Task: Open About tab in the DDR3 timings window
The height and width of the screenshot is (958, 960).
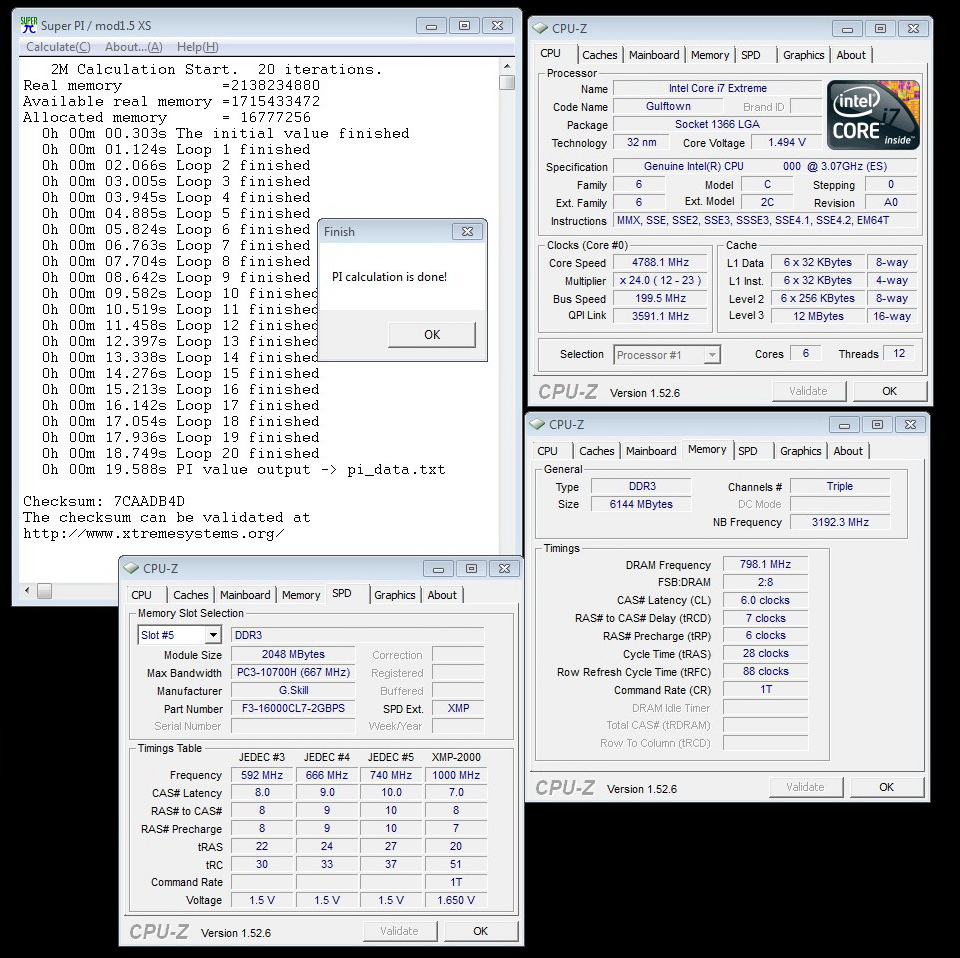Action: [848, 451]
